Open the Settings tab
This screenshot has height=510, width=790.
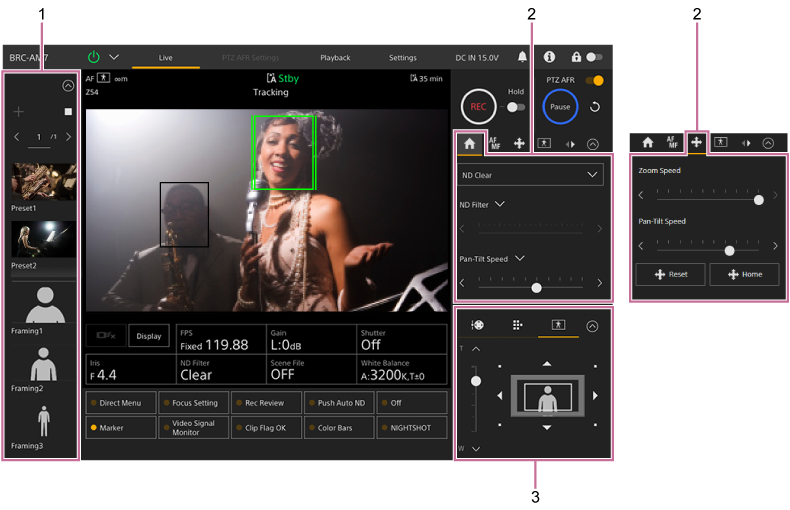tap(403, 57)
